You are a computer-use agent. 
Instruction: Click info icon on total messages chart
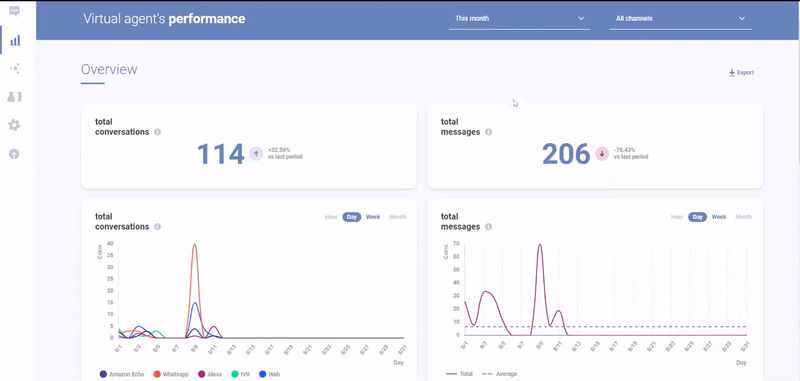click(x=489, y=226)
